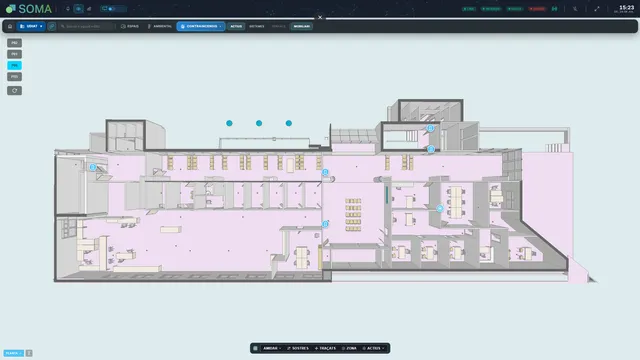
Task: Click the first green status badge
Action: click(x=469, y=9)
